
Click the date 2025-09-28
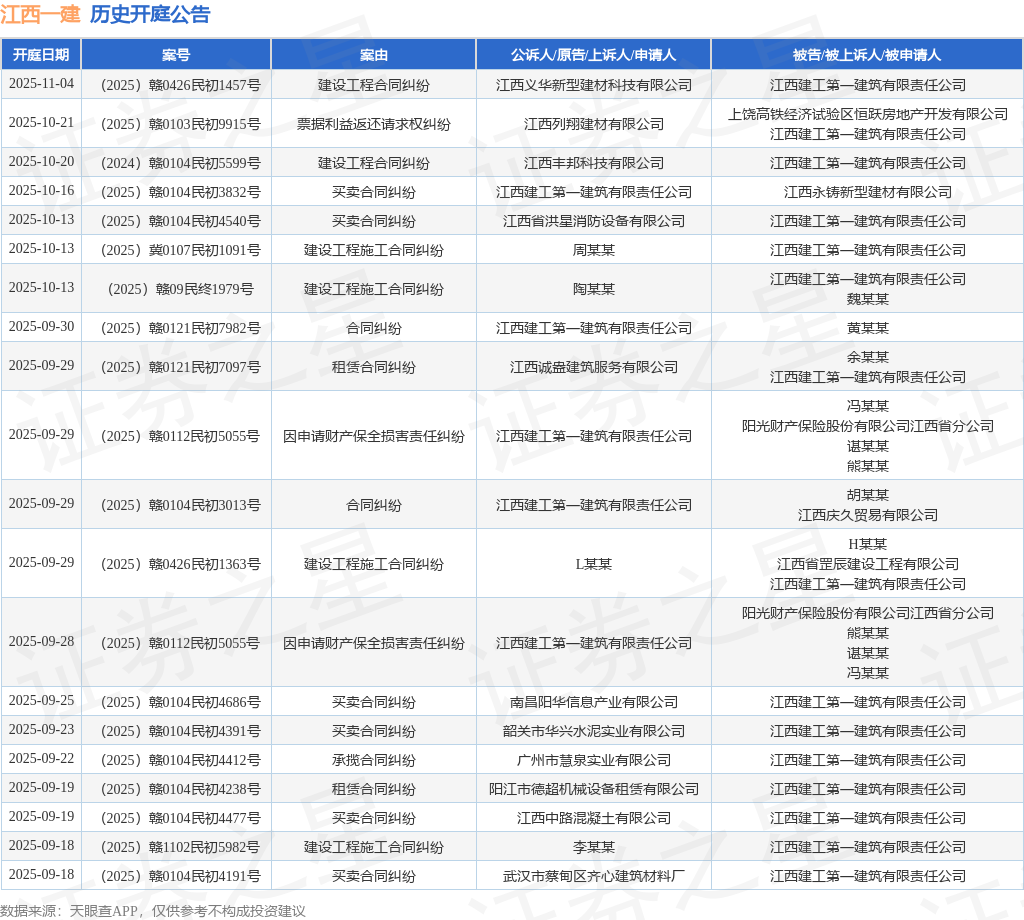pyautogui.click(x=41, y=642)
